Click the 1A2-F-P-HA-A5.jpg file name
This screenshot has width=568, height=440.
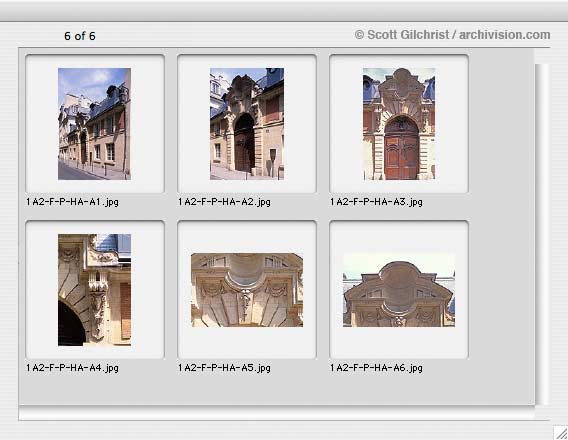click(x=224, y=368)
